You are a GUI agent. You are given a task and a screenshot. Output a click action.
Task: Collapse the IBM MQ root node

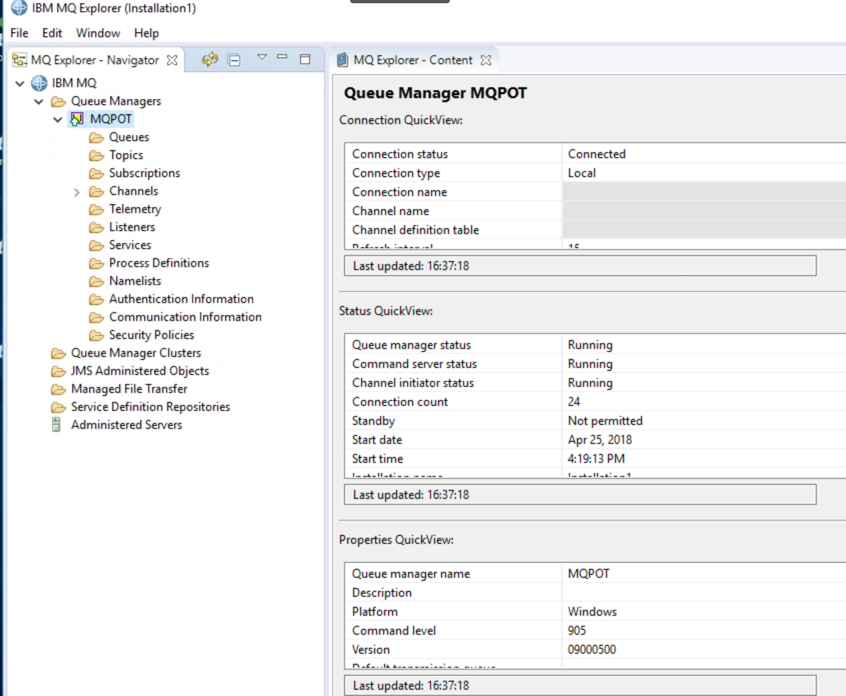coord(20,84)
